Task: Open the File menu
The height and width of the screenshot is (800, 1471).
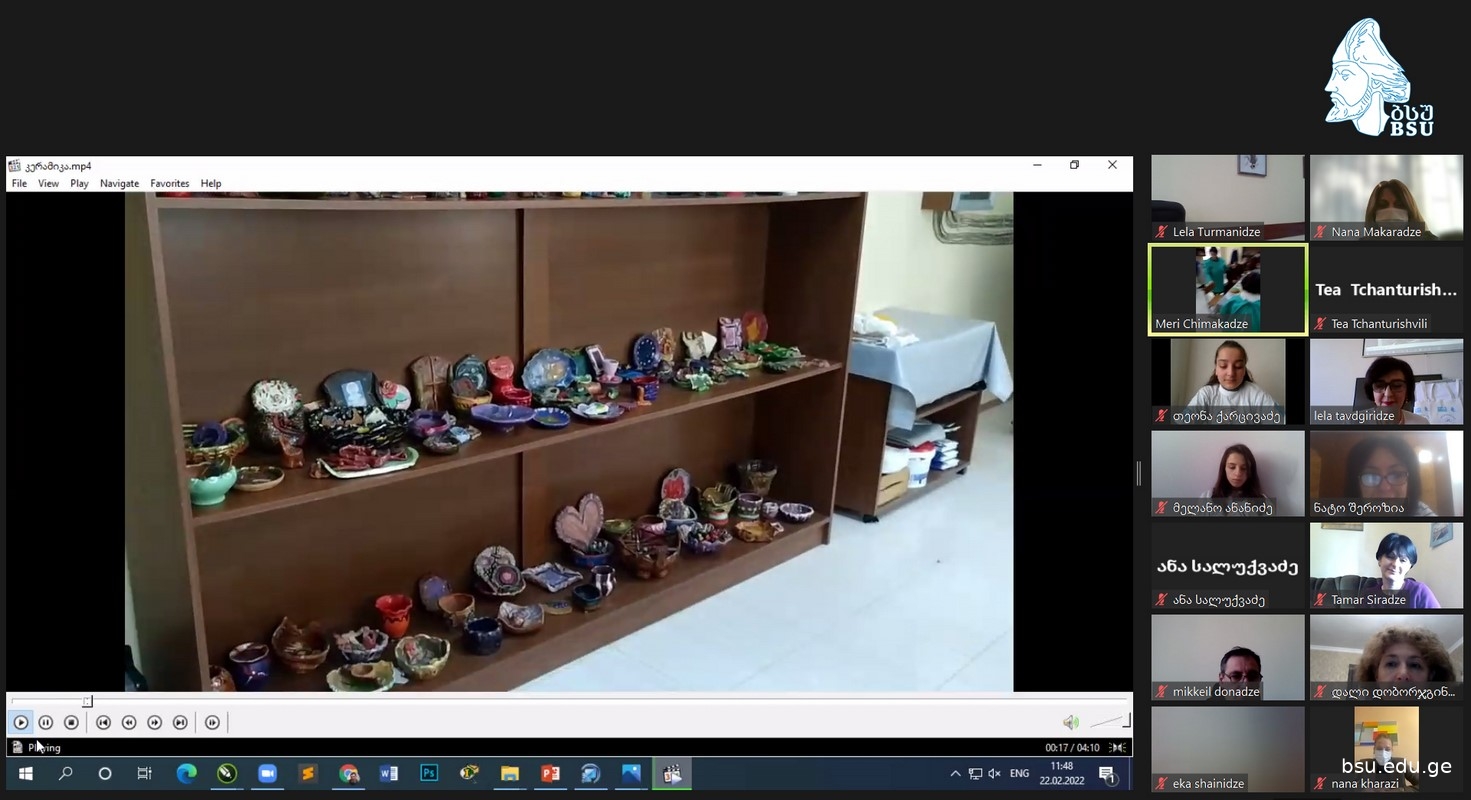Action: click(19, 183)
